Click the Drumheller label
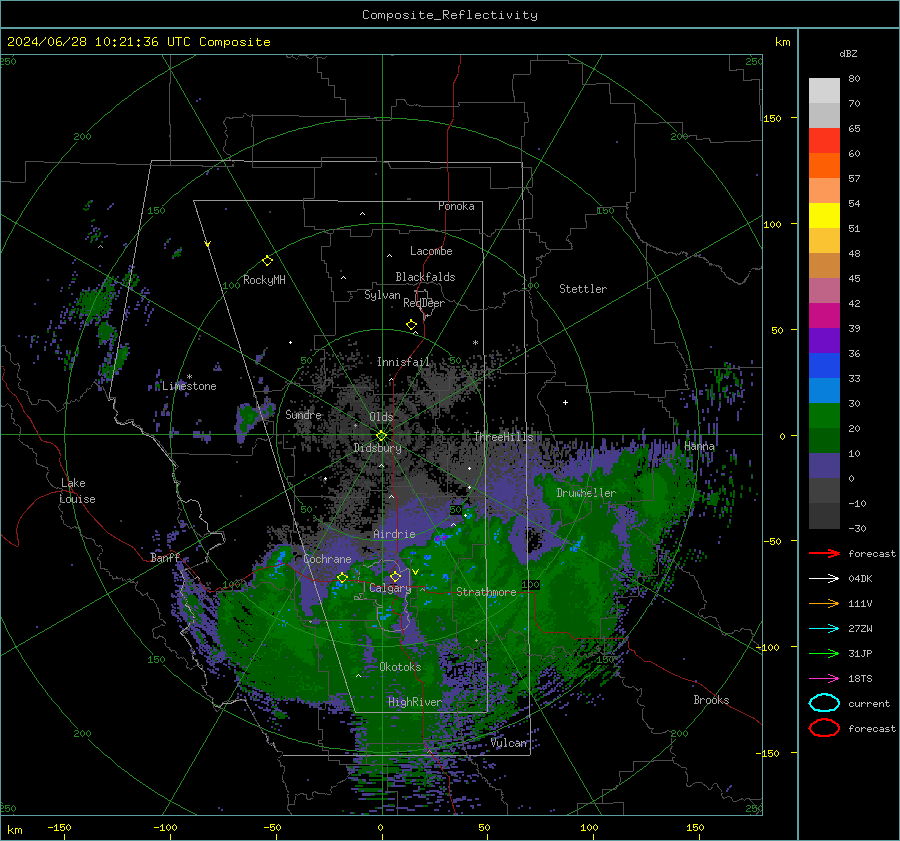The height and width of the screenshot is (841, 900). pyautogui.click(x=586, y=493)
